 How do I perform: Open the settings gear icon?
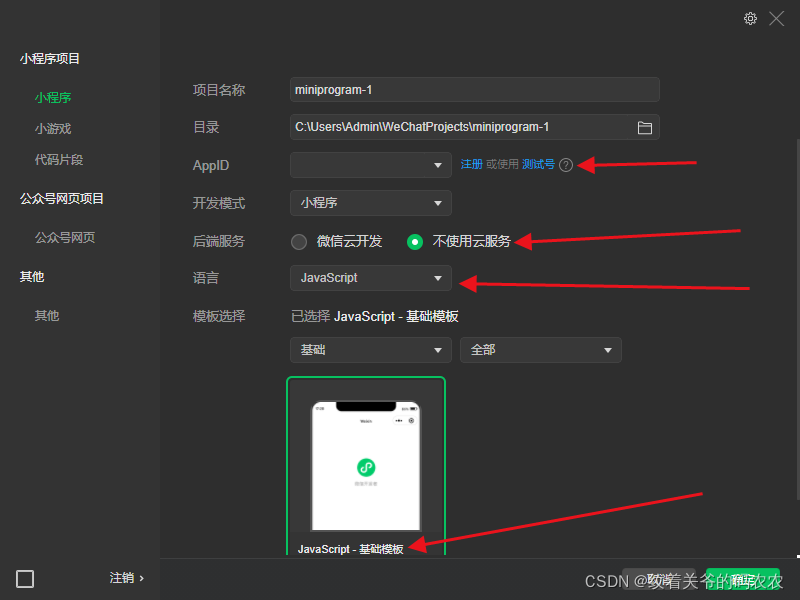pyautogui.click(x=750, y=19)
